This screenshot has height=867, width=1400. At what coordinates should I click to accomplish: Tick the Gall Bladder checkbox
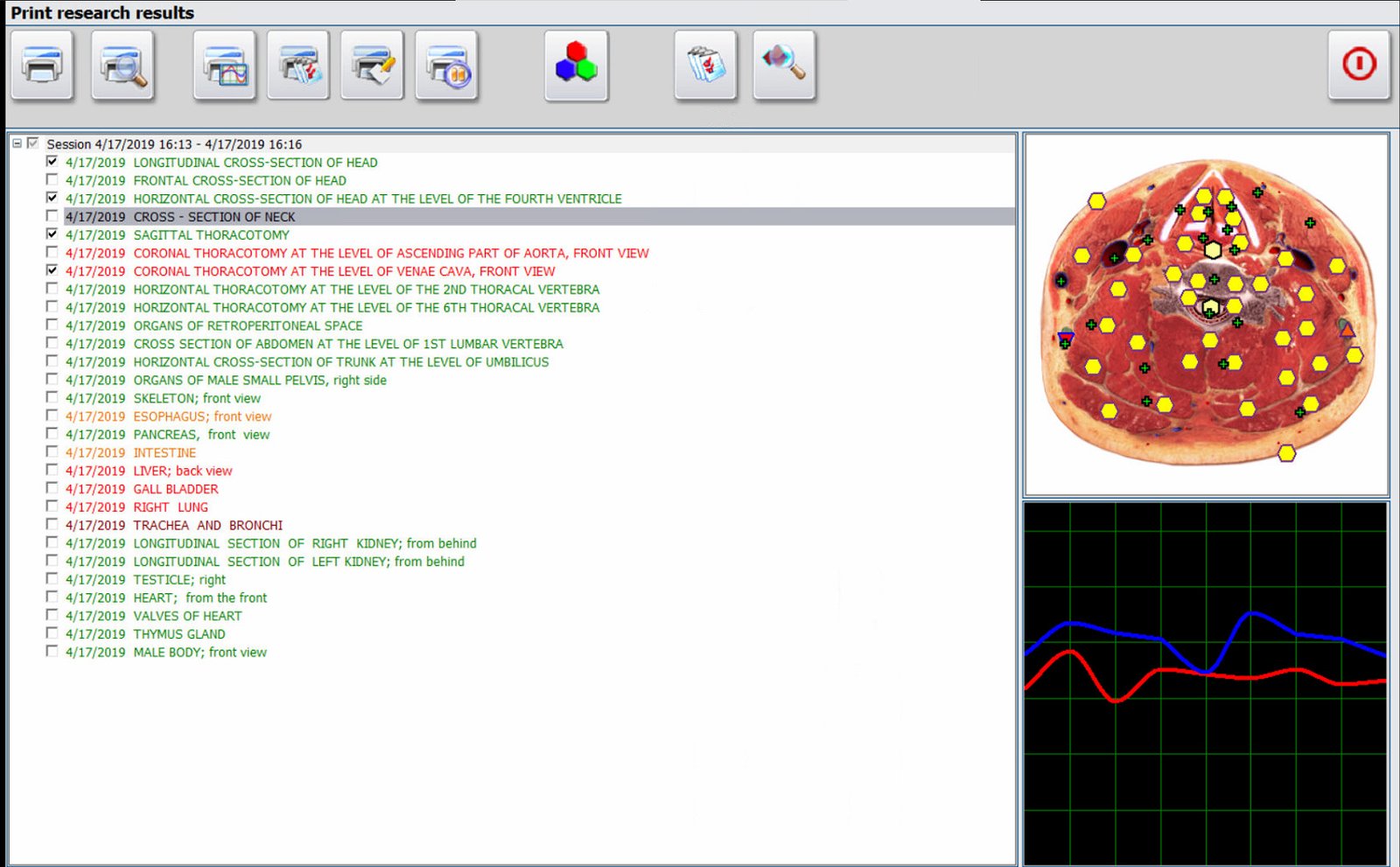pos(52,488)
